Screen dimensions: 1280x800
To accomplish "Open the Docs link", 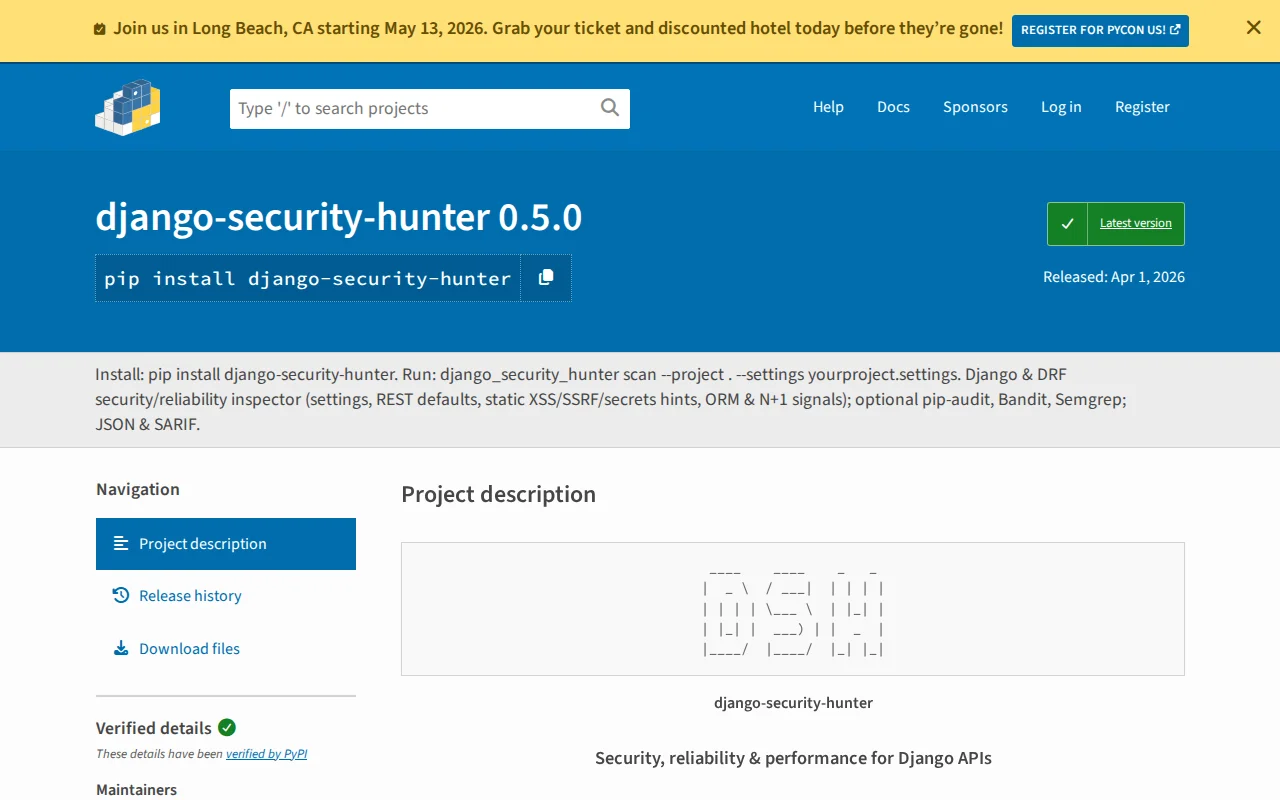I will 893,107.
